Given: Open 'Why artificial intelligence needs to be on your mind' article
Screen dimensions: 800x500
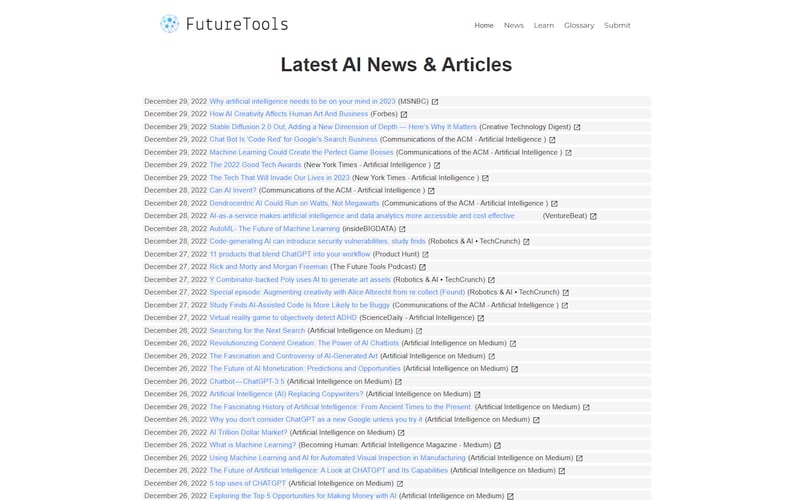Looking at the screenshot, I should pyautogui.click(x=303, y=102).
